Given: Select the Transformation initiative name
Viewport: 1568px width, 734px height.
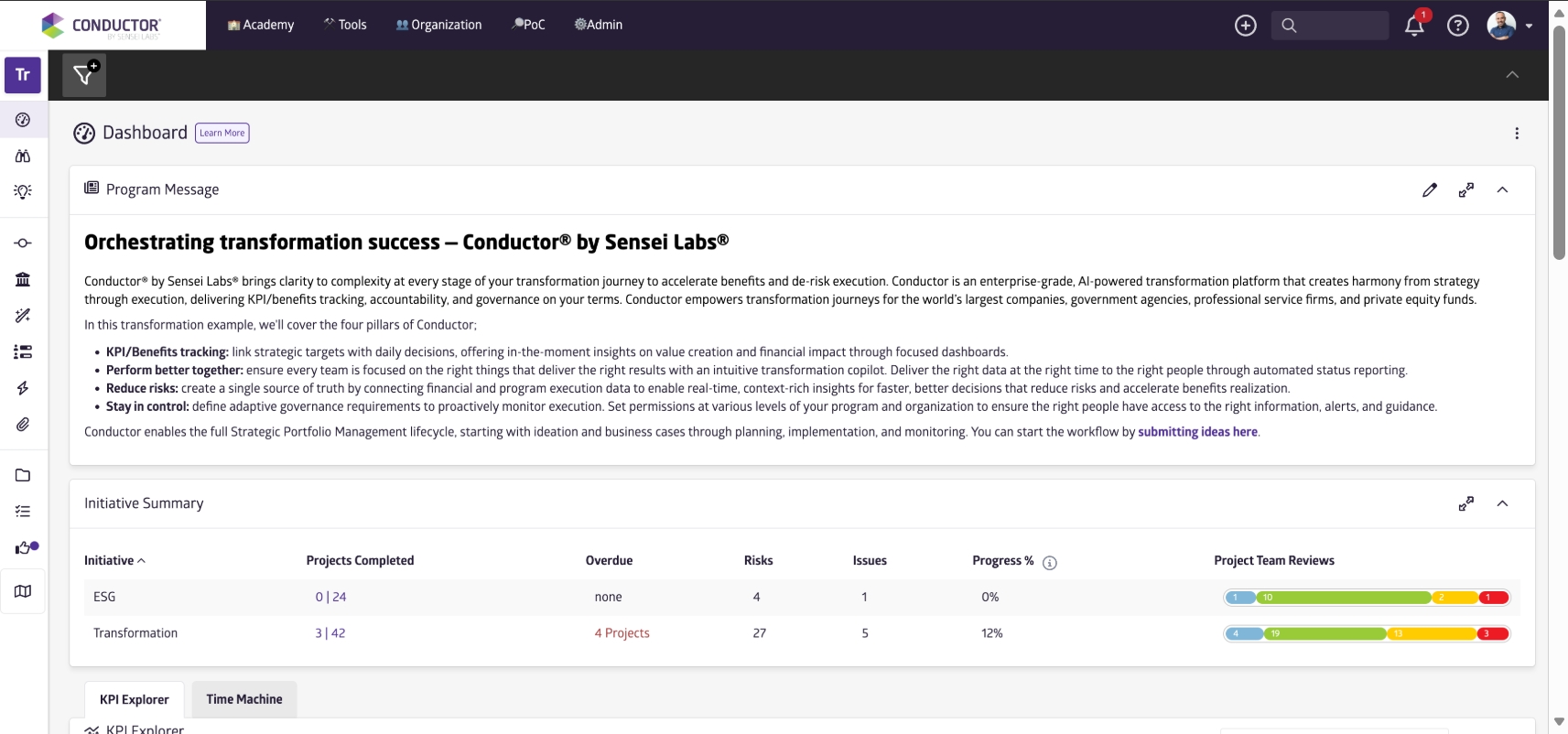Looking at the screenshot, I should pyautogui.click(x=135, y=633).
